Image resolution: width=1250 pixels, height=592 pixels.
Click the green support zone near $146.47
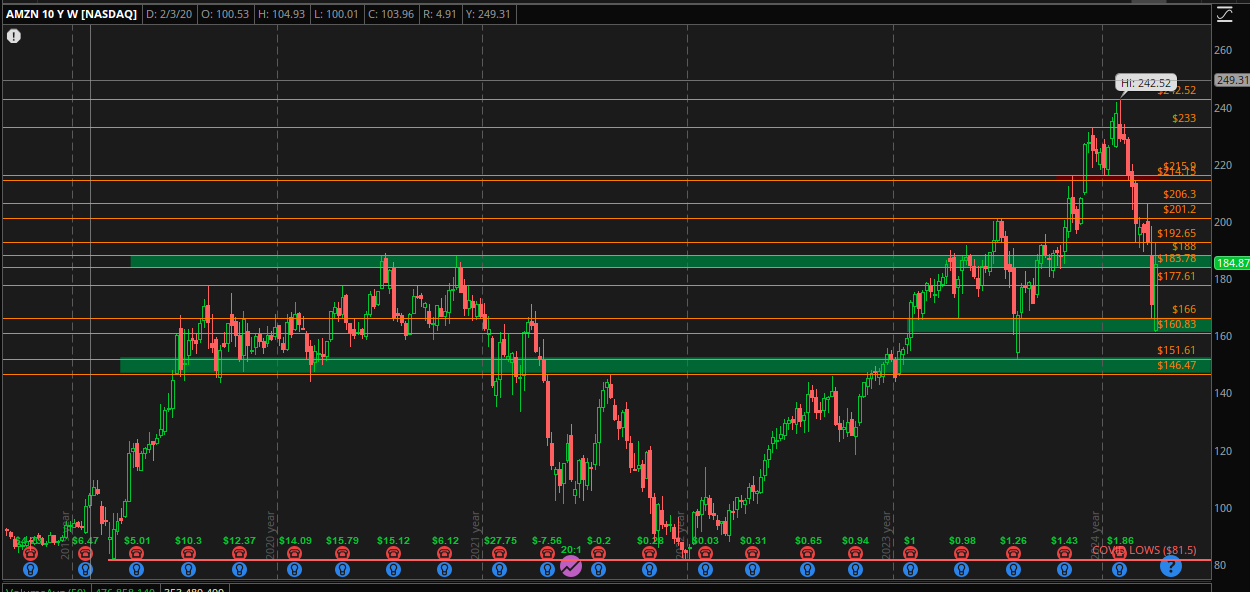pyautogui.click(x=600, y=366)
